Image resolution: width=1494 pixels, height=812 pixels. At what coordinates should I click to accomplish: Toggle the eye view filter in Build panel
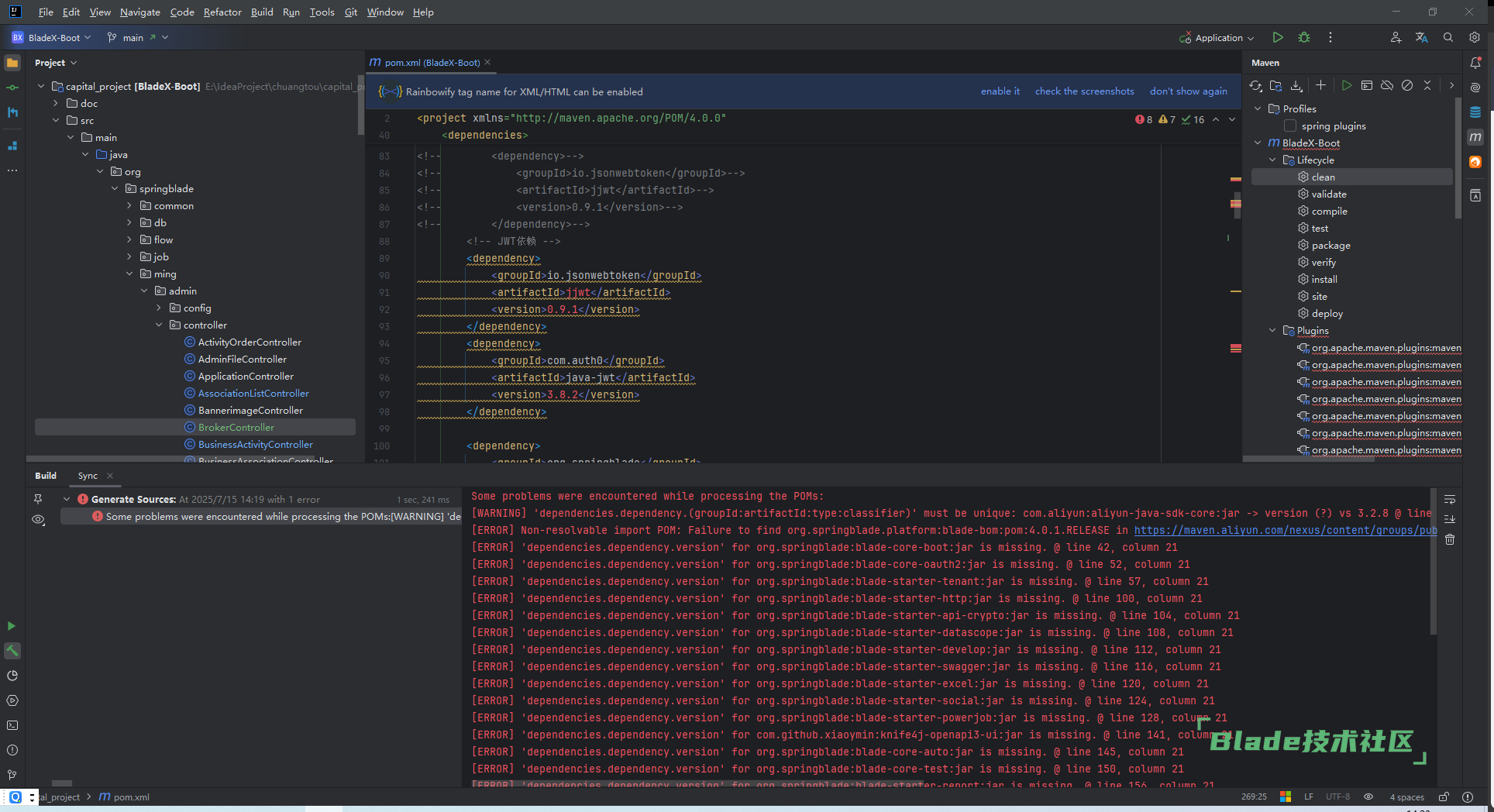[x=38, y=519]
